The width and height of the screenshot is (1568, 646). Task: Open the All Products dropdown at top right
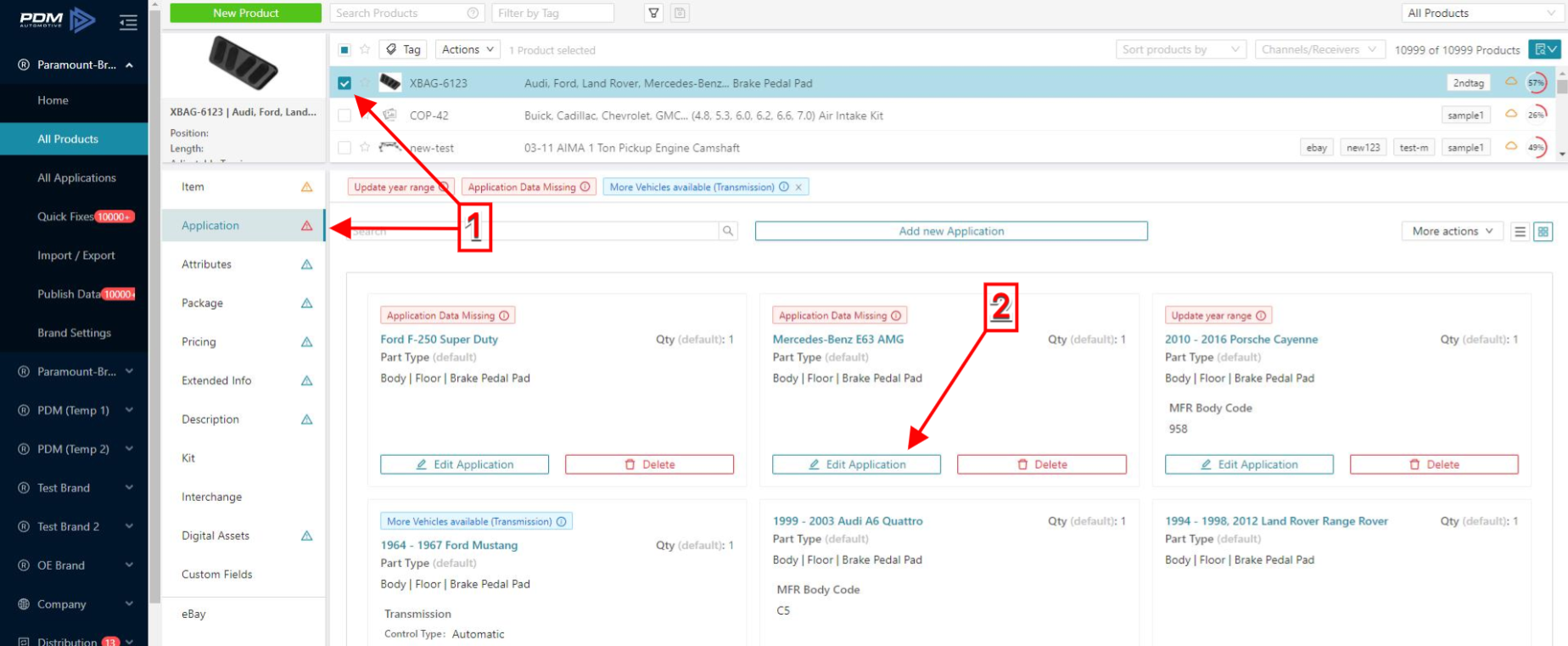[1481, 13]
